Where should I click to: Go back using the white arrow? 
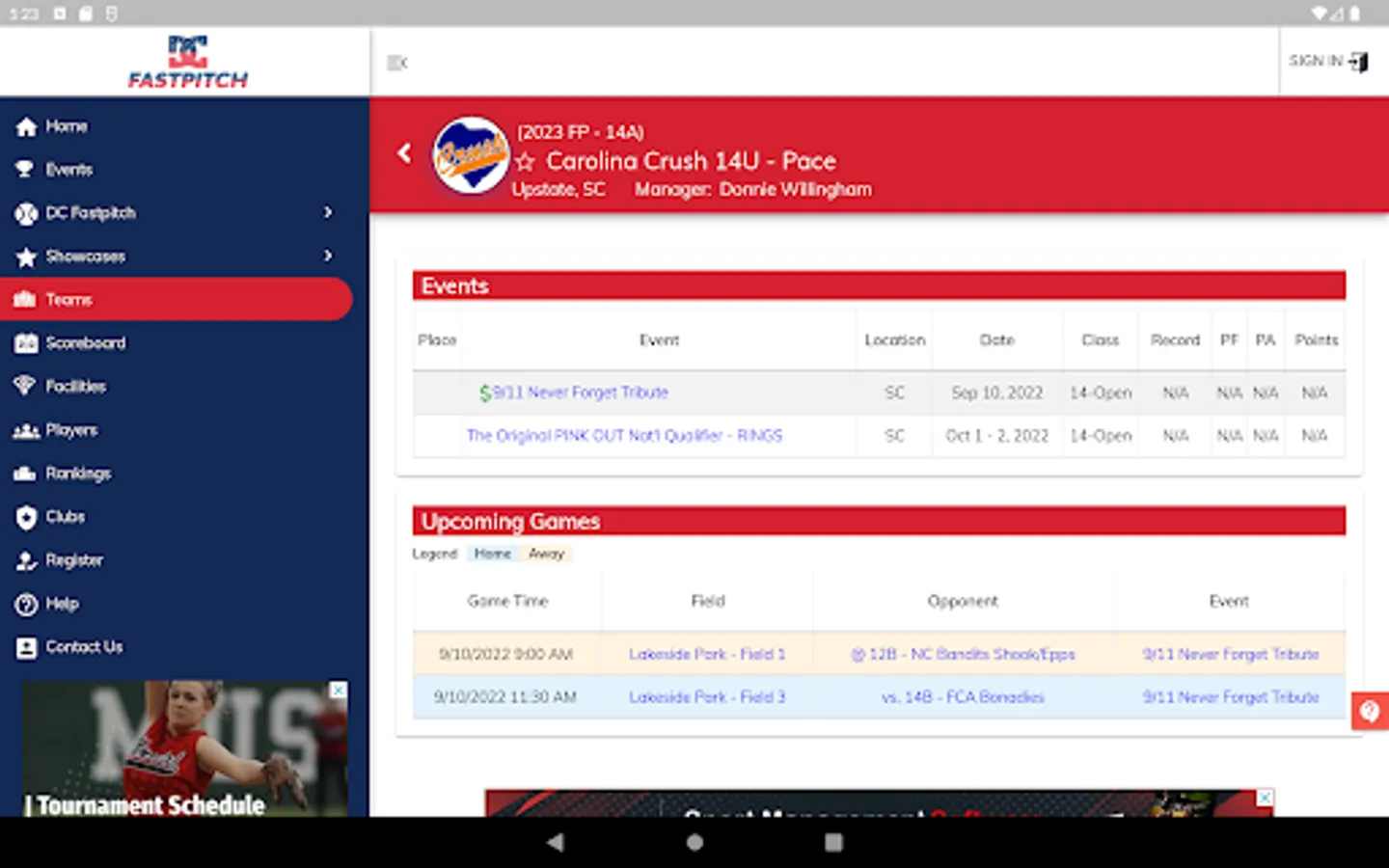(404, 152)
